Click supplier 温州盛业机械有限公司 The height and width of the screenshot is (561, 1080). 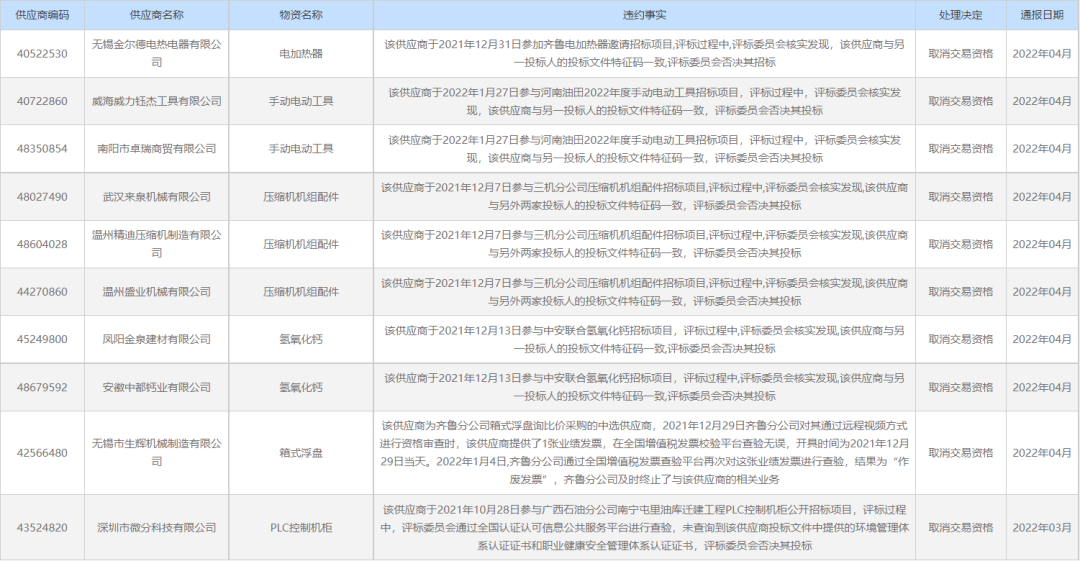pyautogui.click(x=156, y=292)
